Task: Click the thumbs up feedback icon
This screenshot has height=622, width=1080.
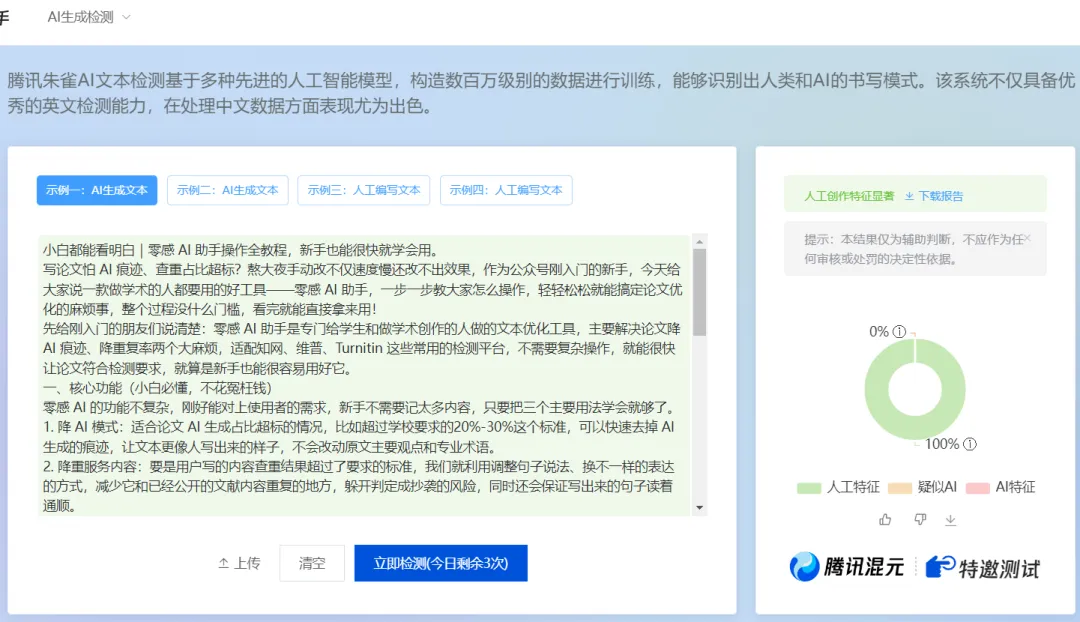Action: click(885, 519)
